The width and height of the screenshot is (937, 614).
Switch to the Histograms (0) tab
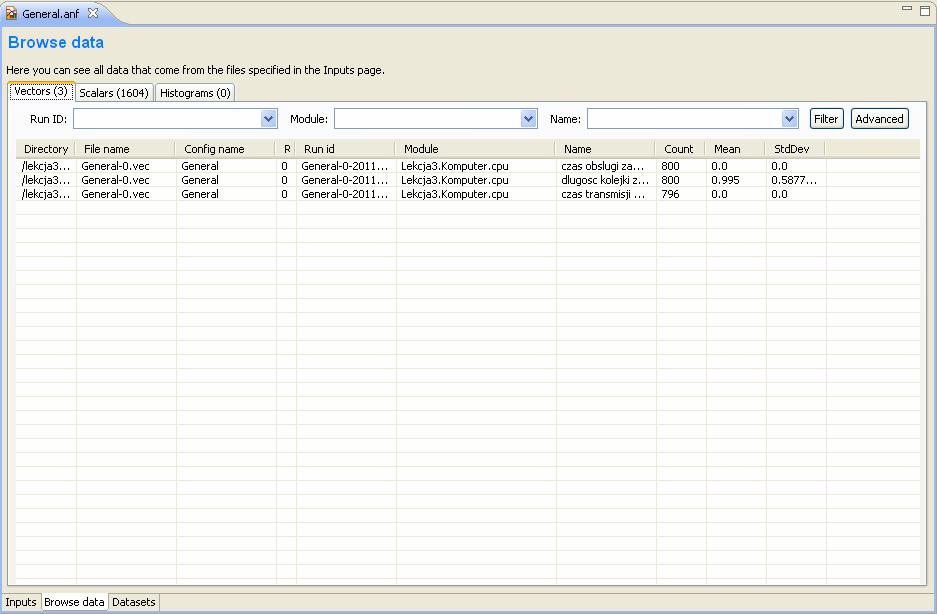(x=195, y=93)
